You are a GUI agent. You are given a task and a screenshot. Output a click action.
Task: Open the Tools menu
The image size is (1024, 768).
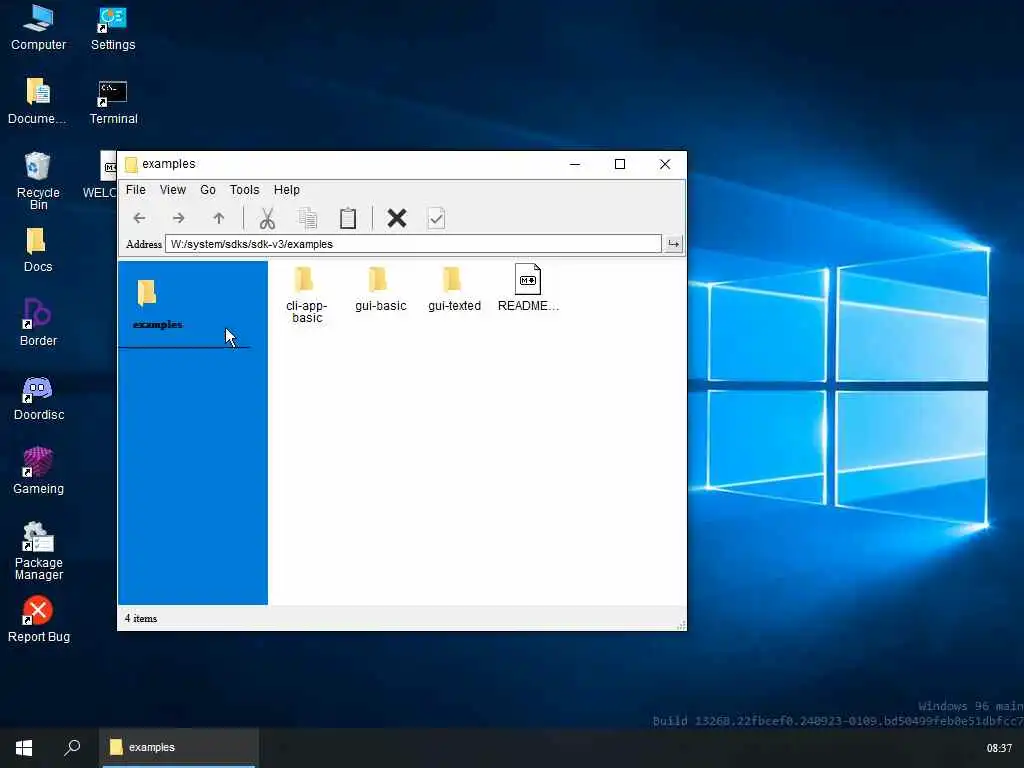click(x=244, y=190)
